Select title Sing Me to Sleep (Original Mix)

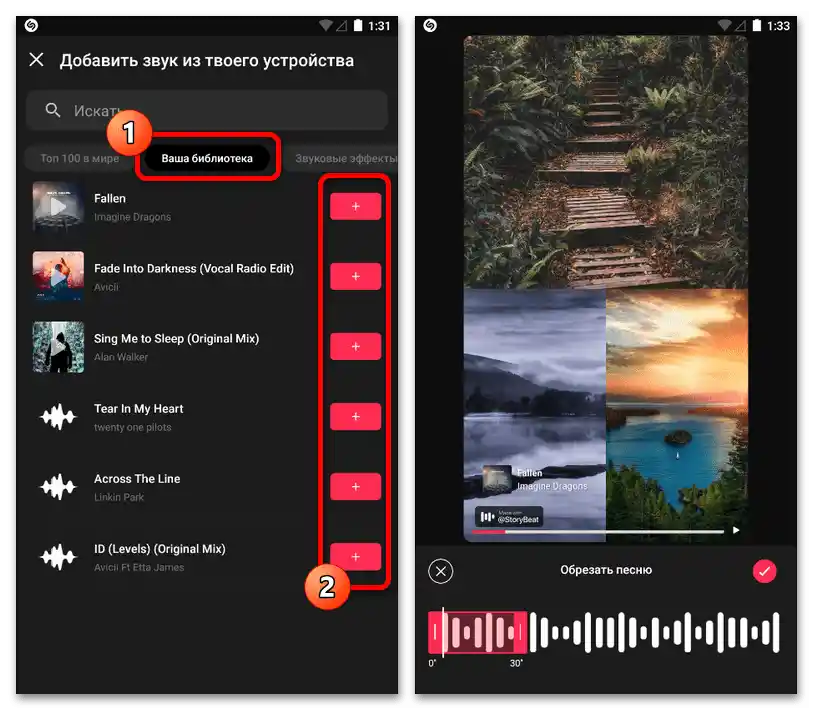[x=176, y=339]
